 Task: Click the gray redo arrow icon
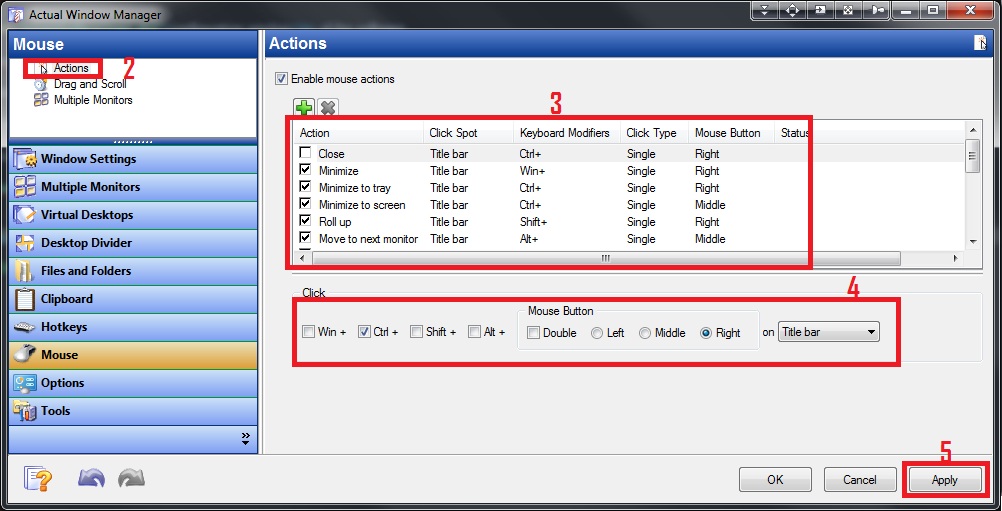[132, 478]
